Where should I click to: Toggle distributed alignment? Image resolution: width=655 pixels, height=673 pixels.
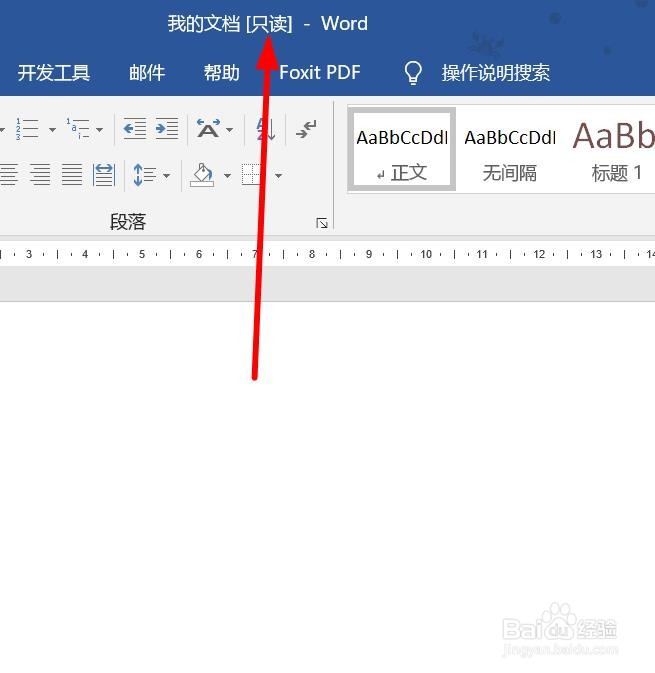click(104, 175)
